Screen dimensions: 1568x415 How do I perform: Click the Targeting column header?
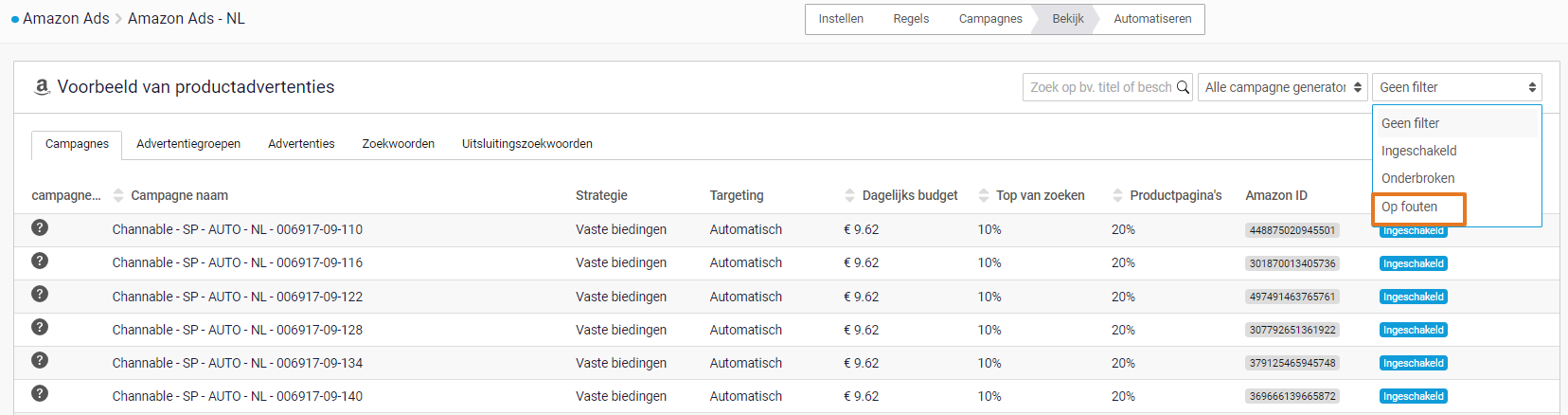click(x=737, y=195)
